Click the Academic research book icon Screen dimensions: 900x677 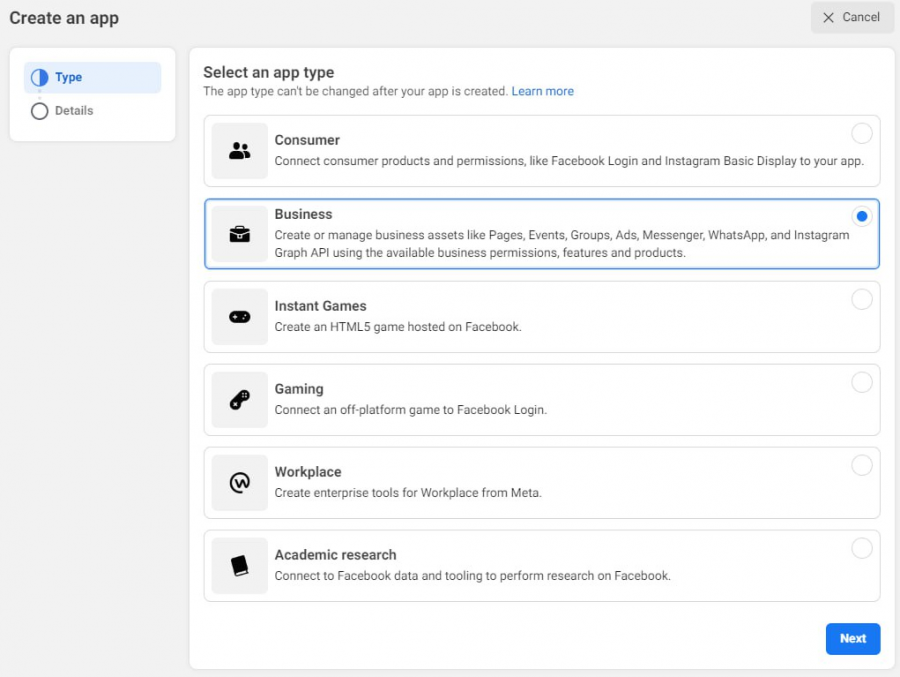point(239,566)
